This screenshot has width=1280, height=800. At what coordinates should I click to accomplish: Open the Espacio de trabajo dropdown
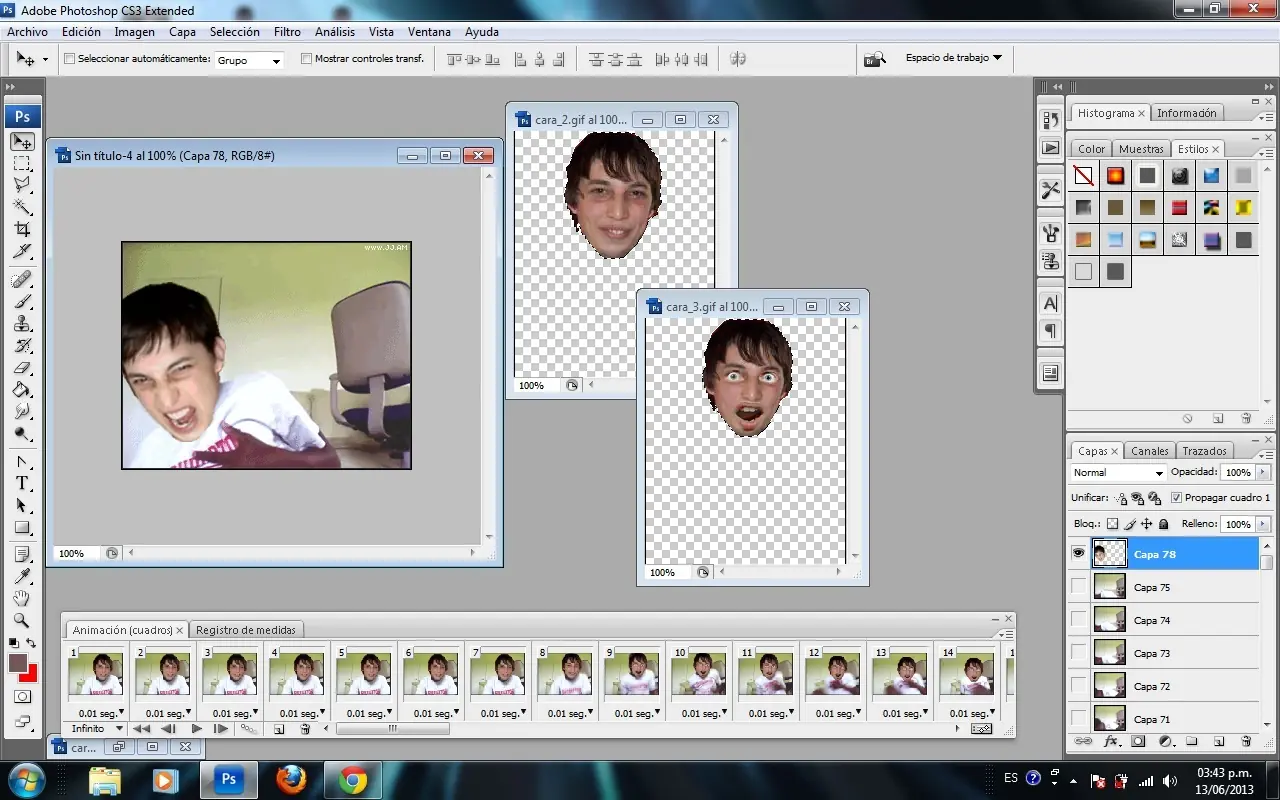point(953,58)
